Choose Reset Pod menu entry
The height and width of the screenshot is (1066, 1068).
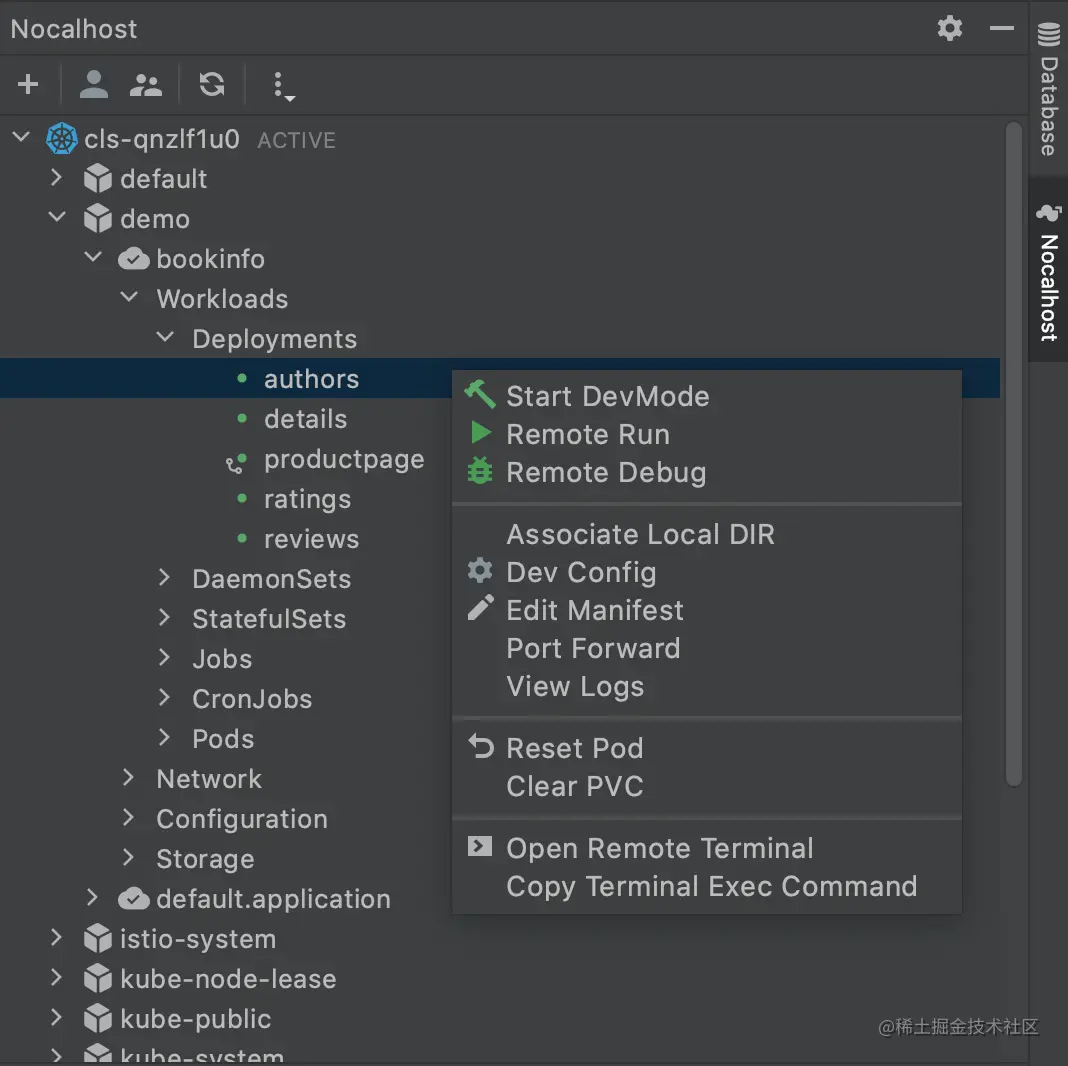point(706,749)
